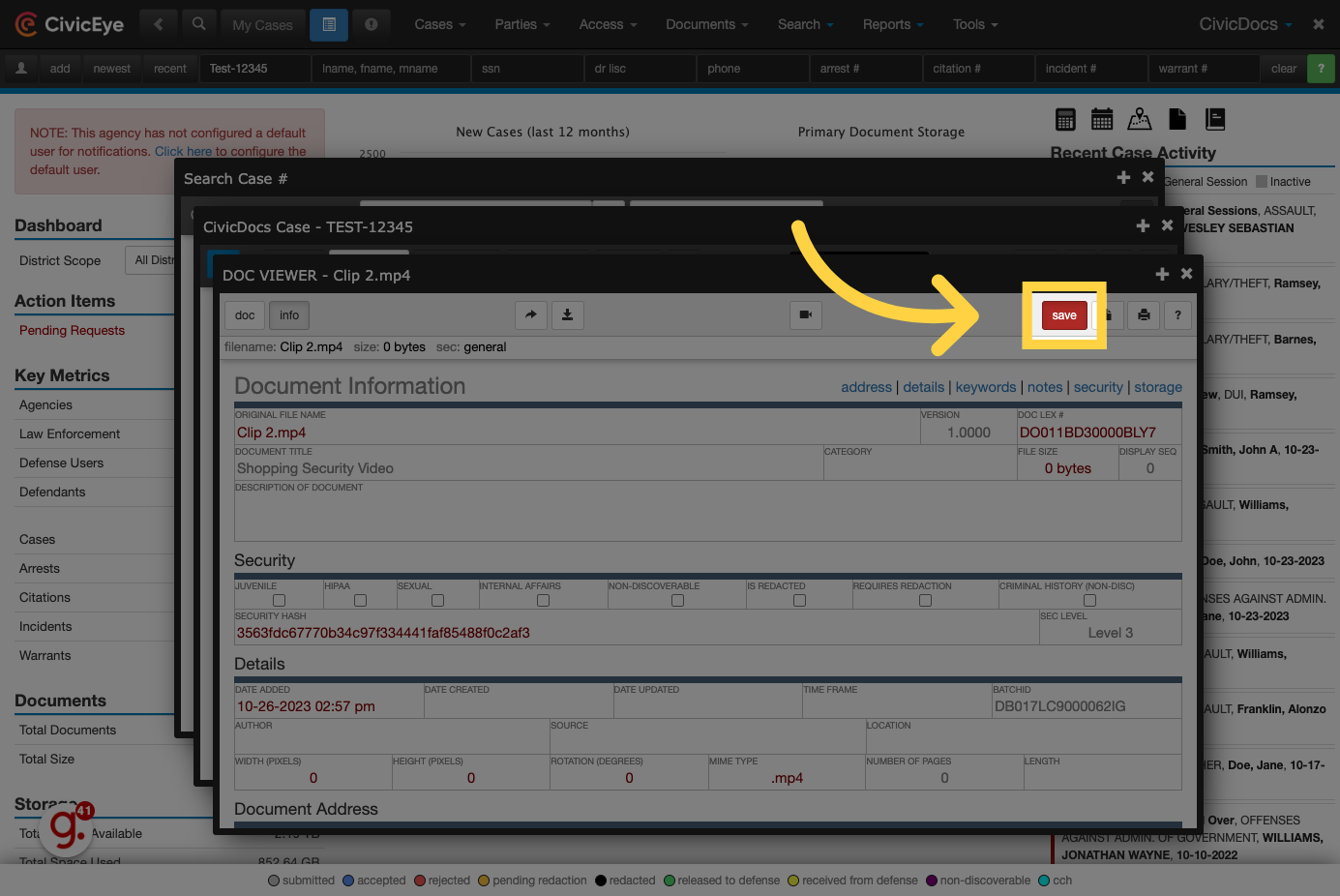Click the printer icon in Doc Viewer toolbar
This screenshot has width=1340, height=896.
coord(1144,314)
